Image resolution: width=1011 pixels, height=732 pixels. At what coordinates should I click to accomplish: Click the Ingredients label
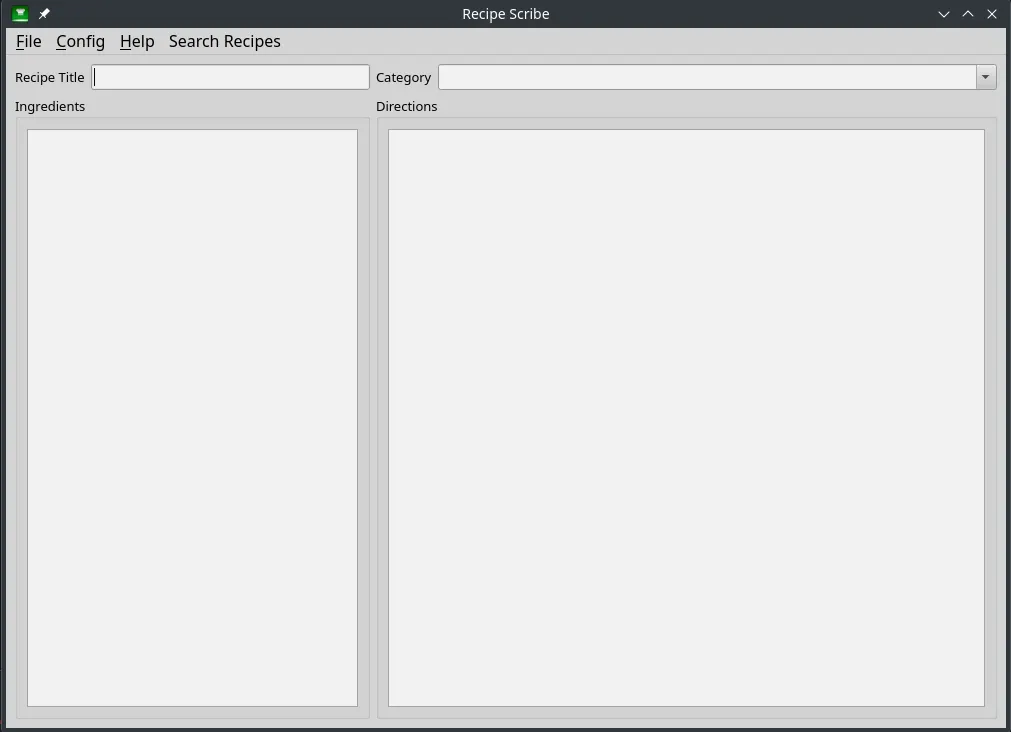50,106
